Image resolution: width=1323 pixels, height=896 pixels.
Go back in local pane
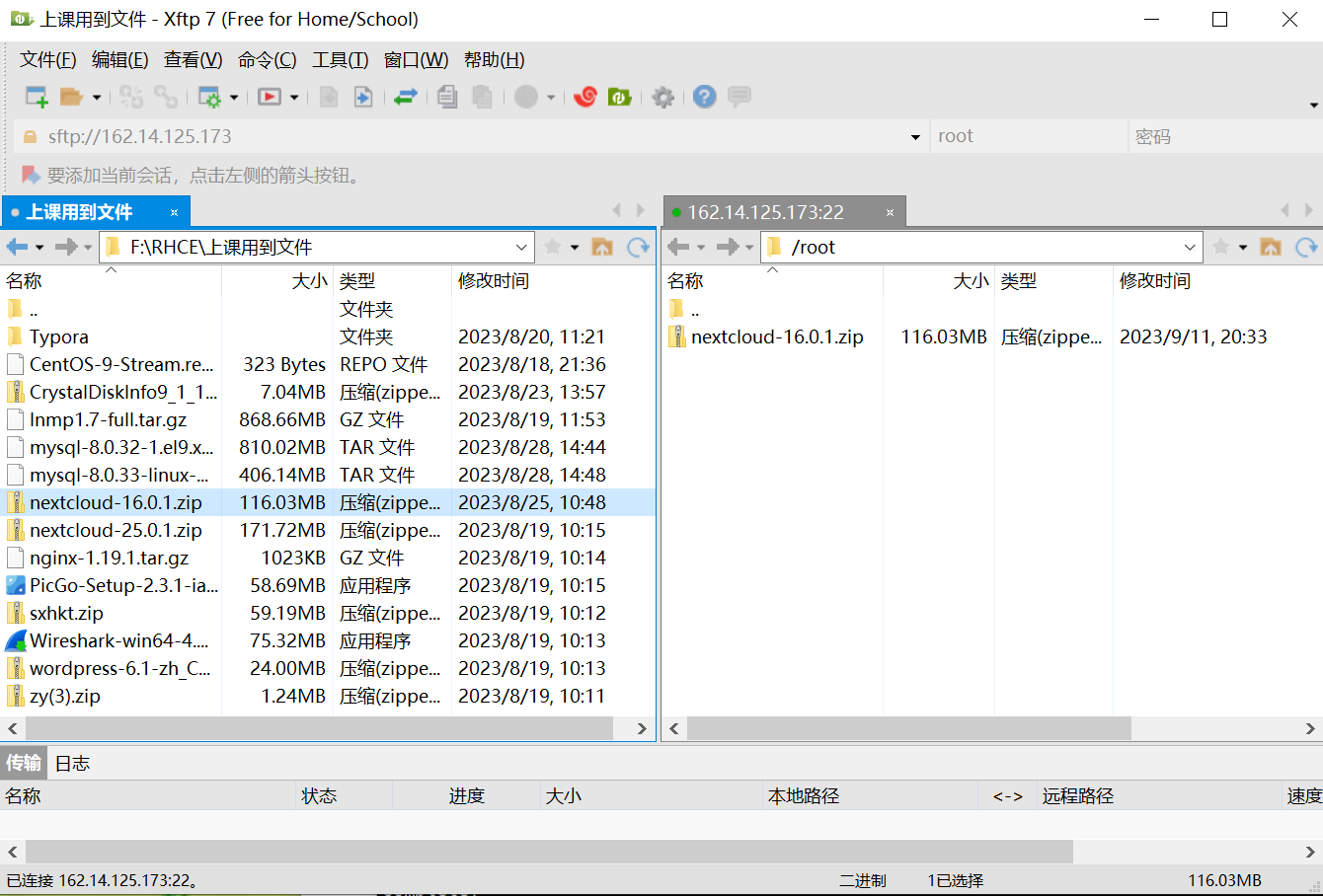tap(17, 247)
